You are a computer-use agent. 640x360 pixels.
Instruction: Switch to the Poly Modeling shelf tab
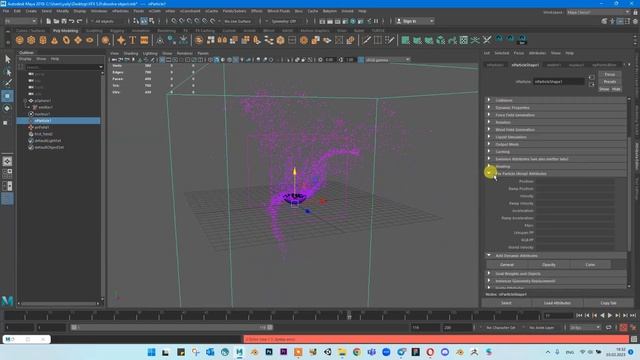pyautogui.click(x=65, y=31)
